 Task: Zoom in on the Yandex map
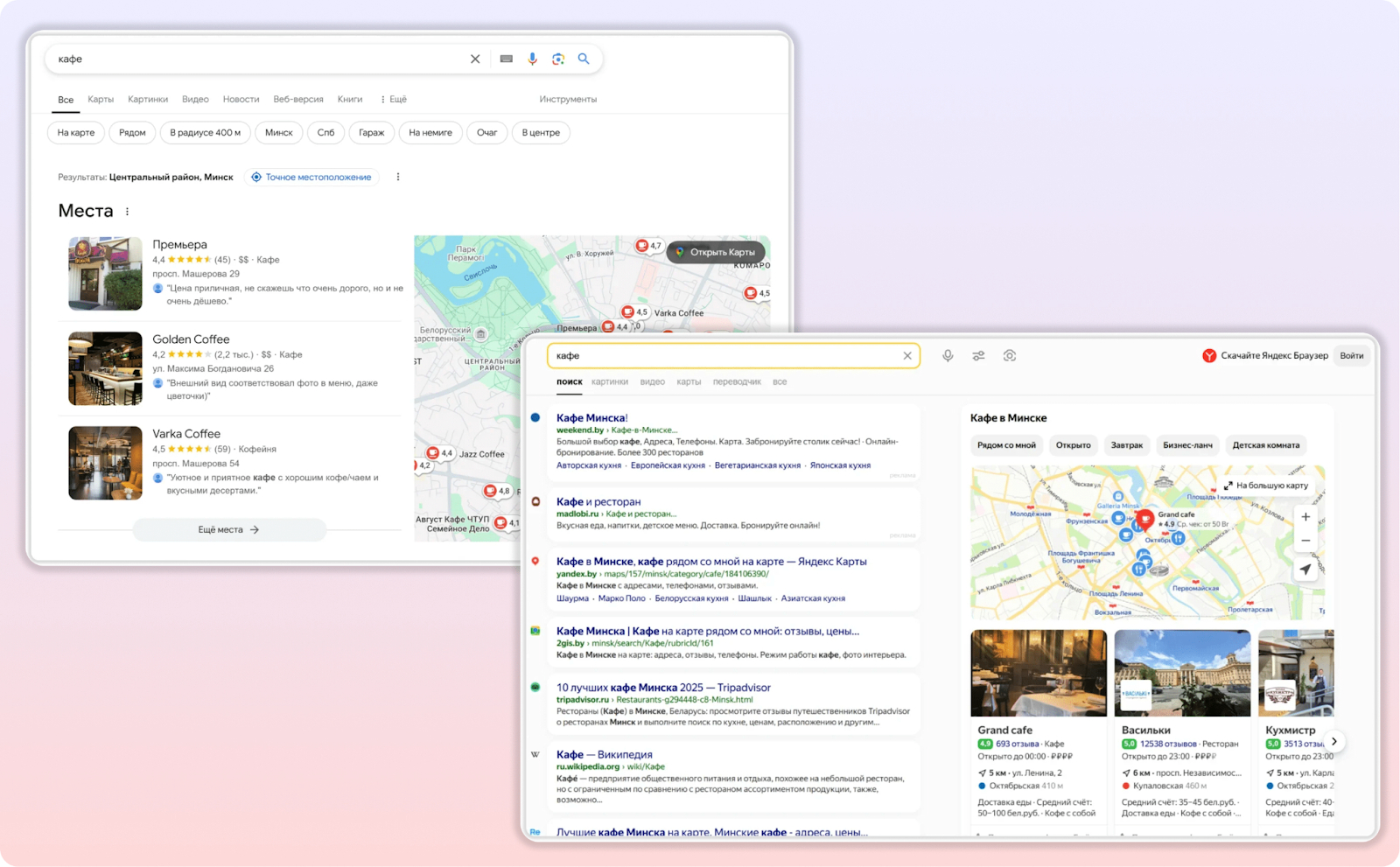pos(1305,517)
